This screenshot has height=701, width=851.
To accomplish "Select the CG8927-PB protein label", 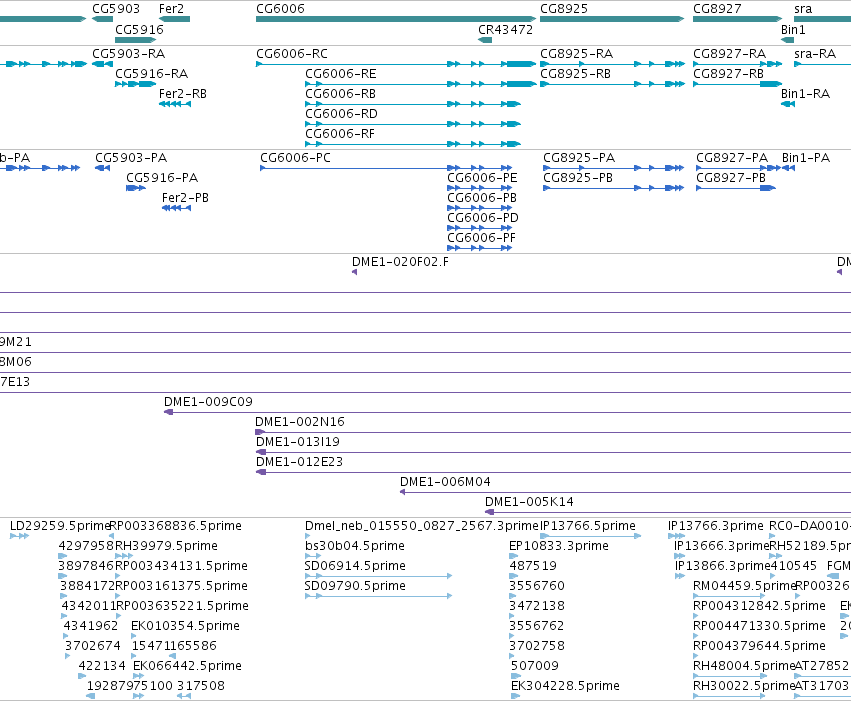I will click(731, 178).
